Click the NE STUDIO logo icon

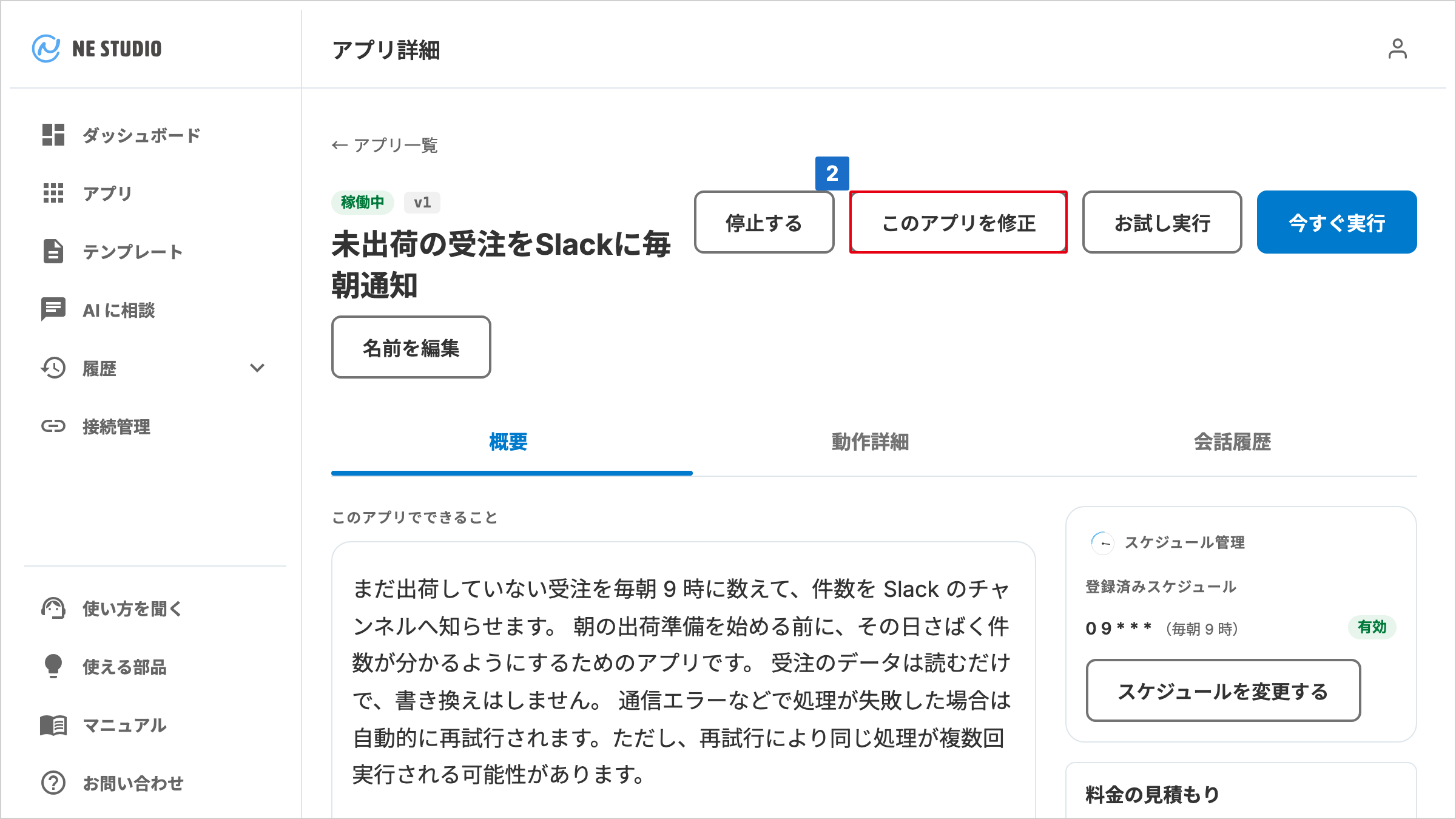click(46, 49)
